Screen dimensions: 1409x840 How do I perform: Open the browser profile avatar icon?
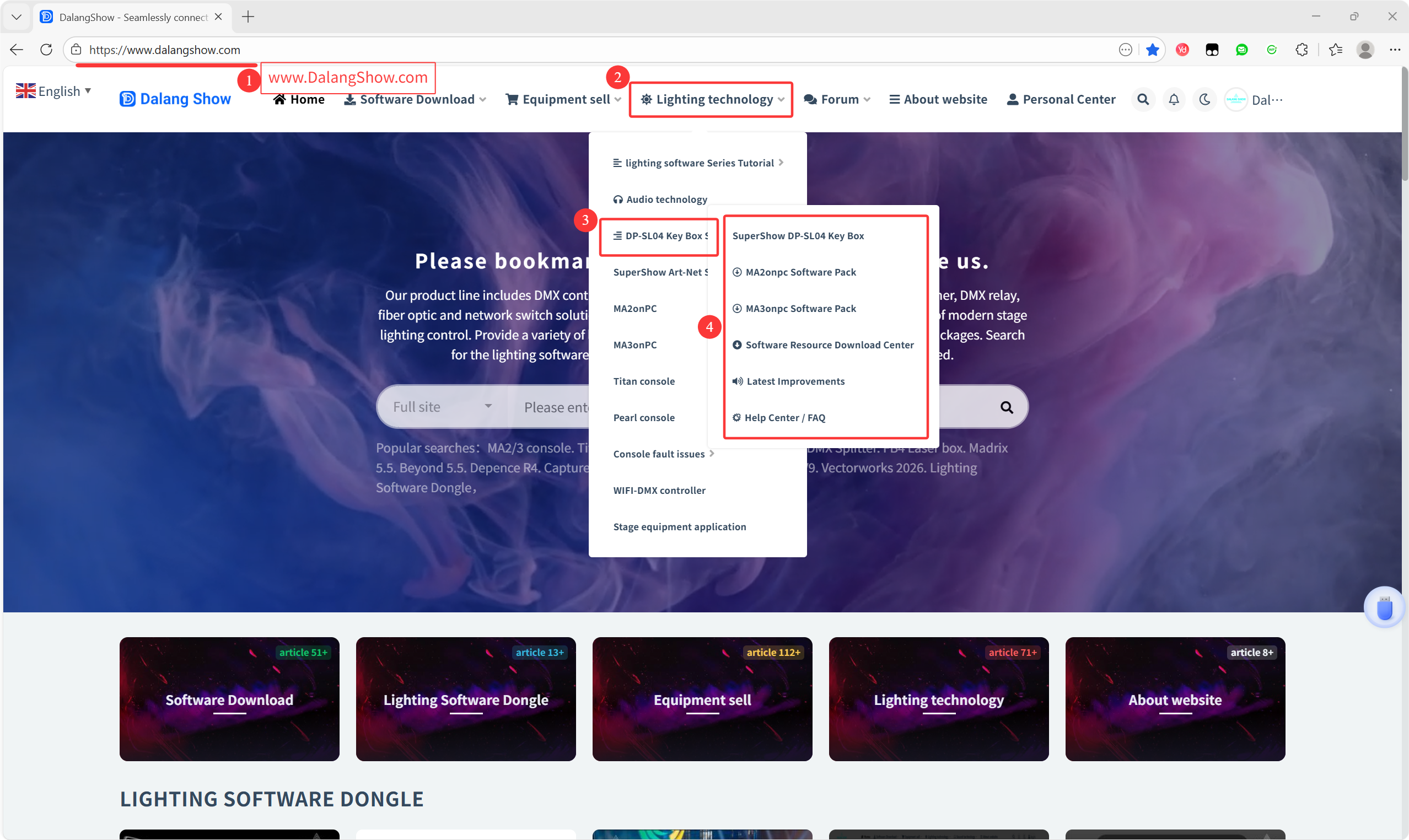click(1365, 50)
